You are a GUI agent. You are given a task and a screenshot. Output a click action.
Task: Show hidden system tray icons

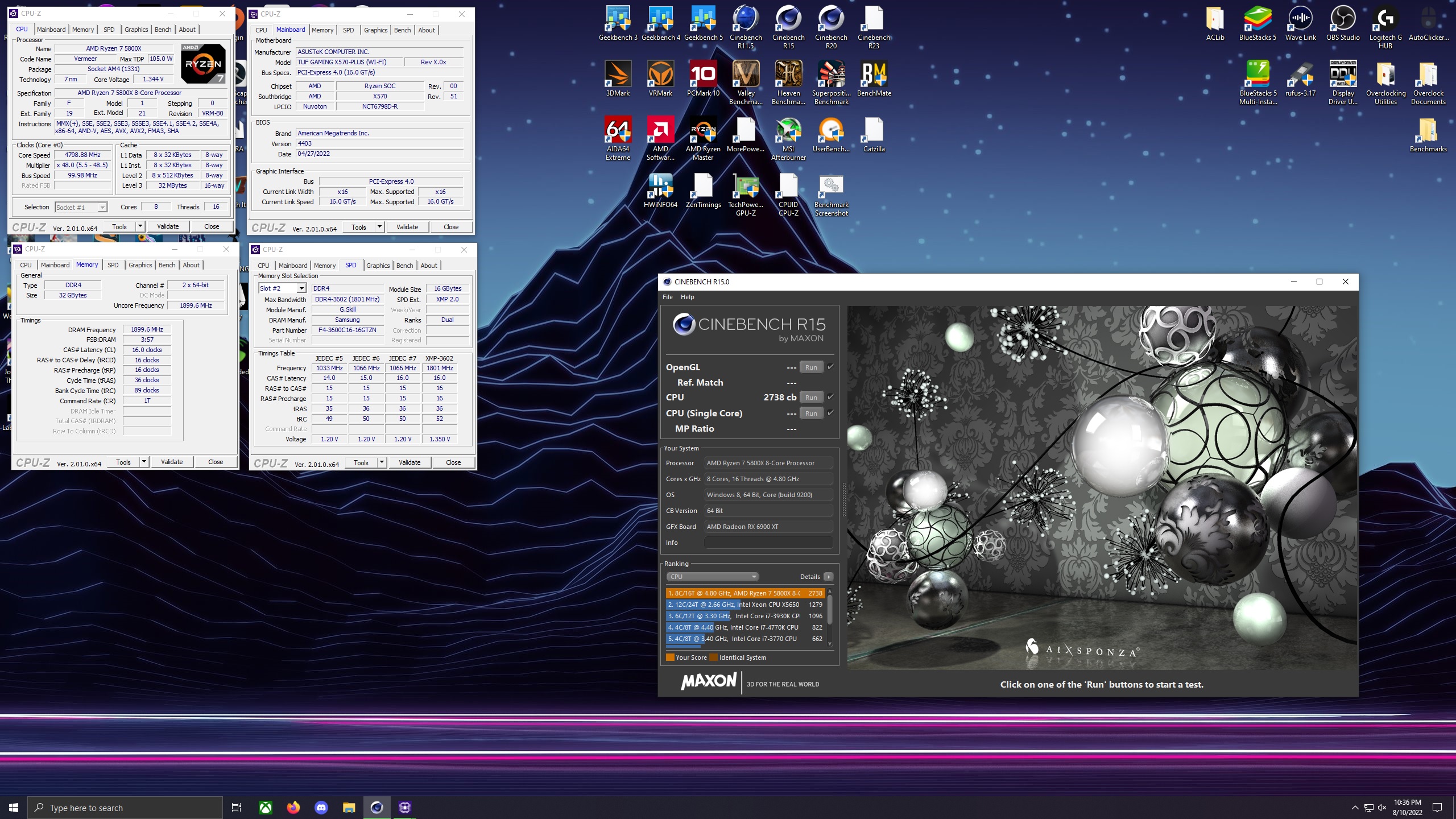point(1355,808)
